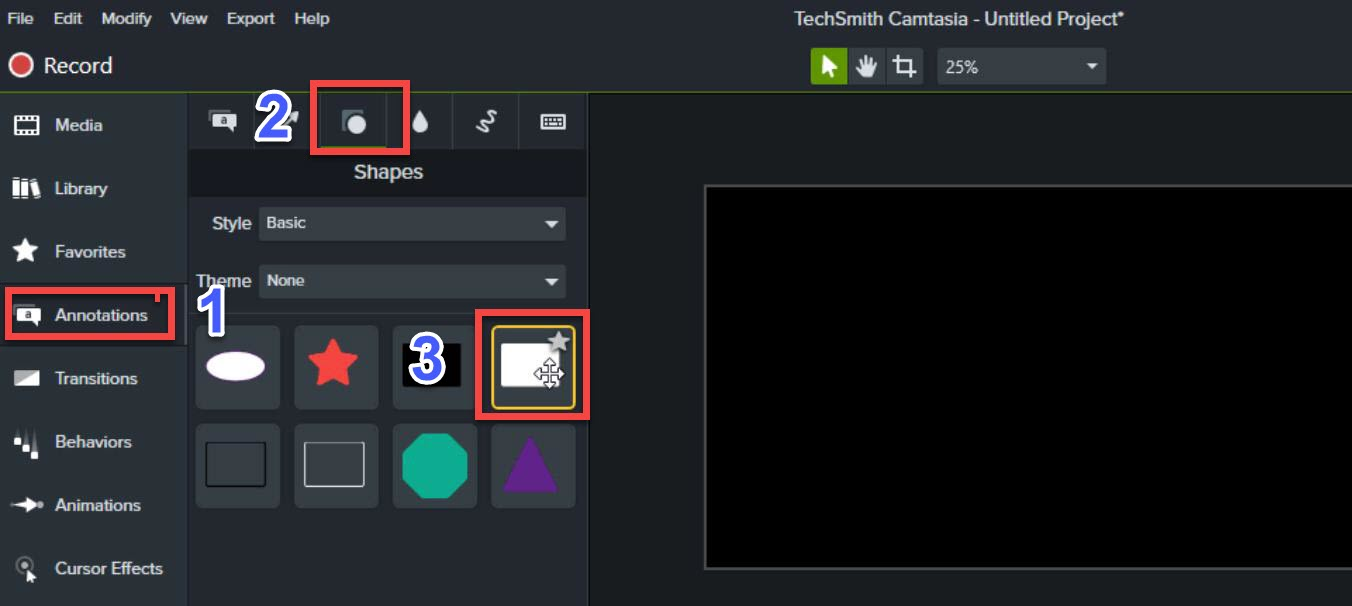The width and height of the screenshot is (1352, 606).
Task: Select the outlined rectangle shape
Action: [336, 465]
